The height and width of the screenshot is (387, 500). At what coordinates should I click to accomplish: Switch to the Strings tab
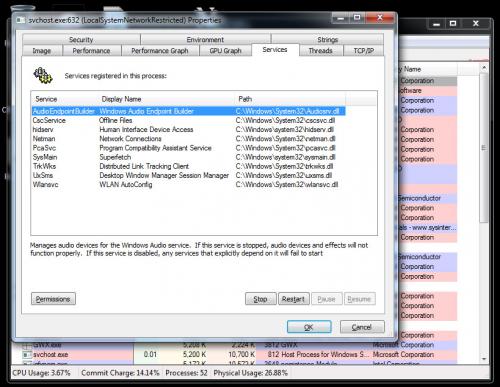coord(328,39)
